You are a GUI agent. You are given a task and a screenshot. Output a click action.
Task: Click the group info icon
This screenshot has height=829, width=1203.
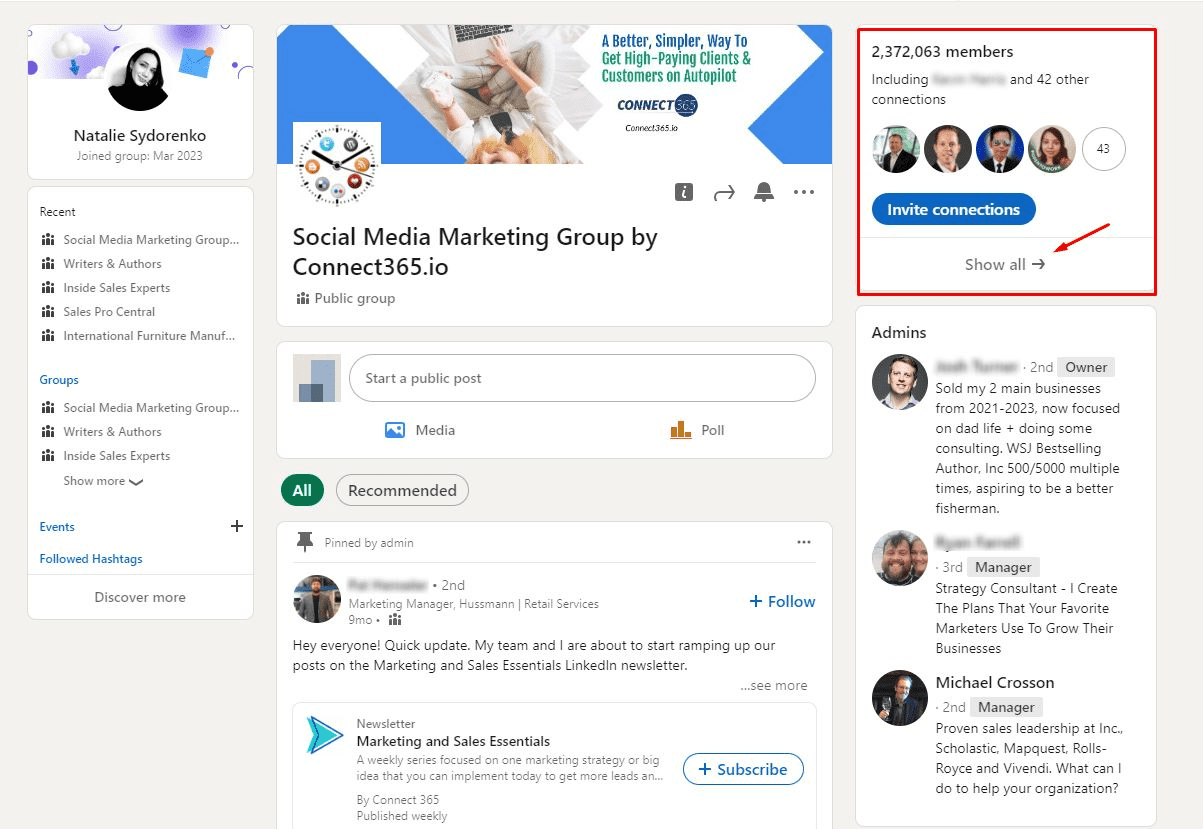[x=684, y=193]
